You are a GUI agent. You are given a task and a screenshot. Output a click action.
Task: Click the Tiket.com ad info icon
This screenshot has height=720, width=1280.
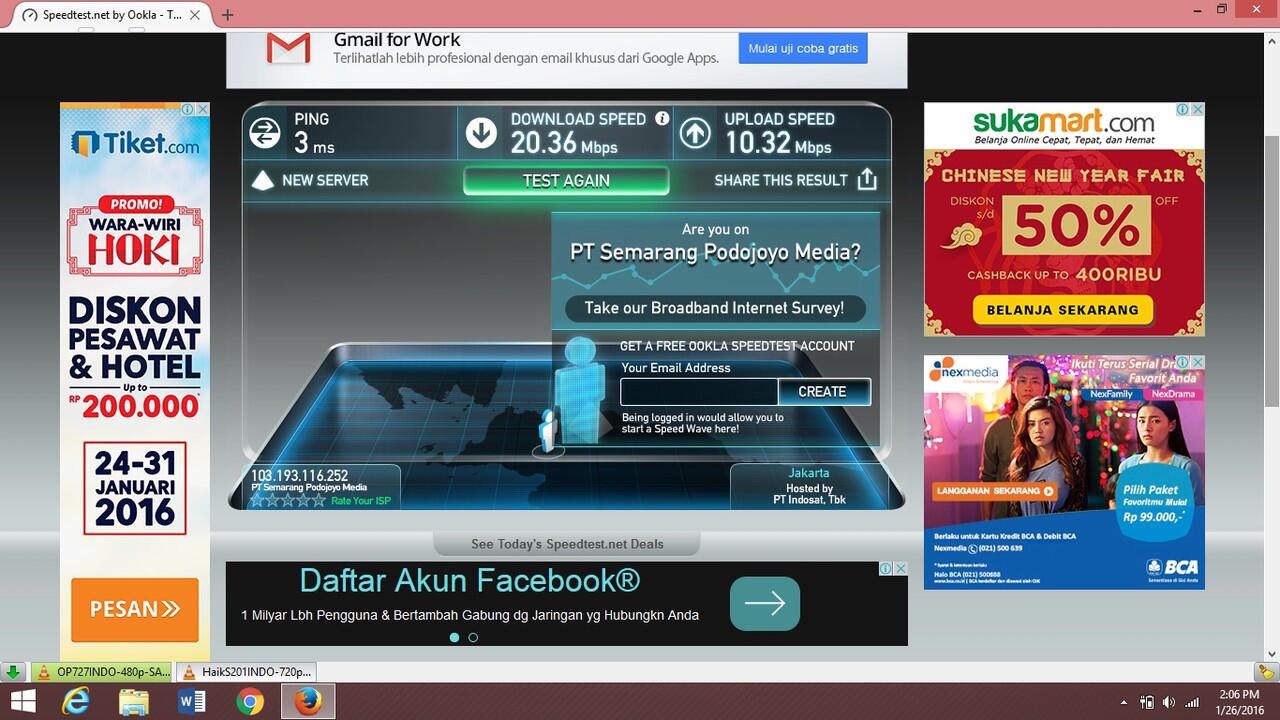click(x=188, y=109)
